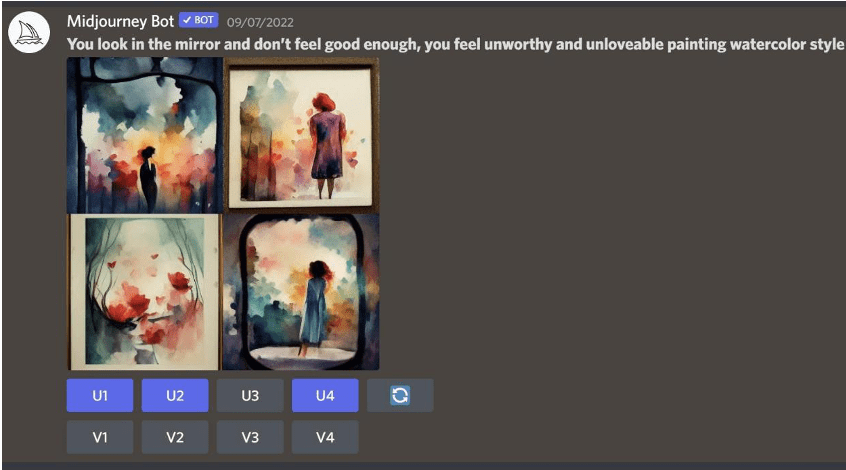This screenshot has height=470, width=846.
Task: Open the dark silhouette woman painting thumbnail
Action: [x=145, y=135]
